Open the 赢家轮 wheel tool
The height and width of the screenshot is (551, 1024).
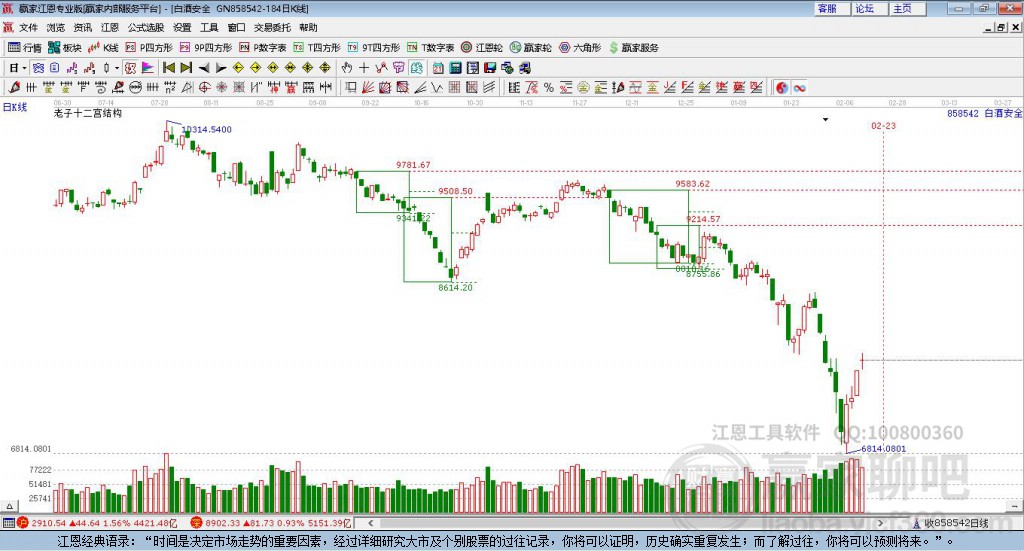530,48
